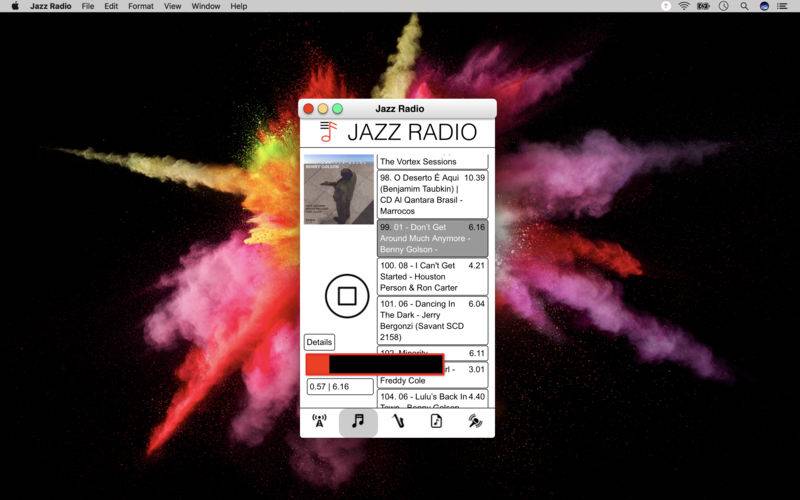Select The Vortex Sessions track row
The height and width of the screenshot is (500, 800).
[433, 162]
